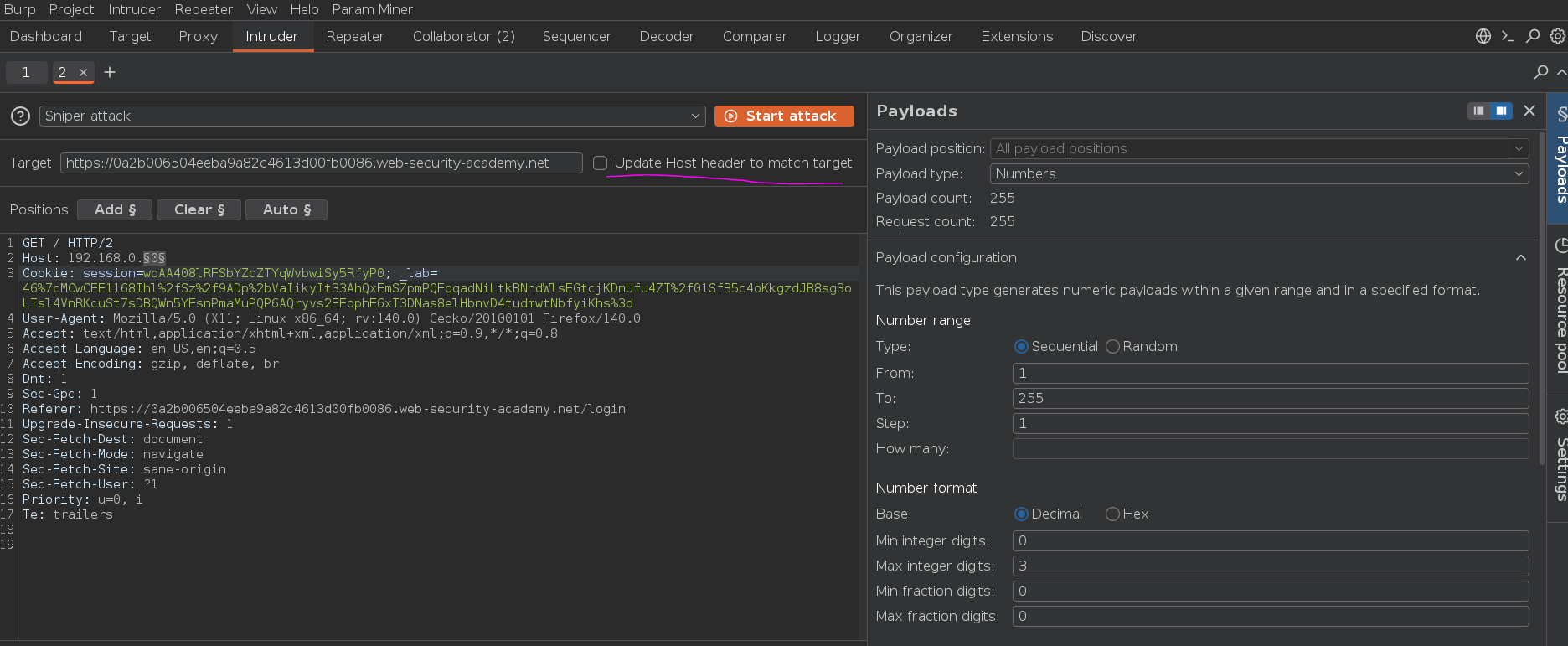Open the Sniper attack type dropdown
Screen dimensions: 1568x646
[x=373, y=116]
